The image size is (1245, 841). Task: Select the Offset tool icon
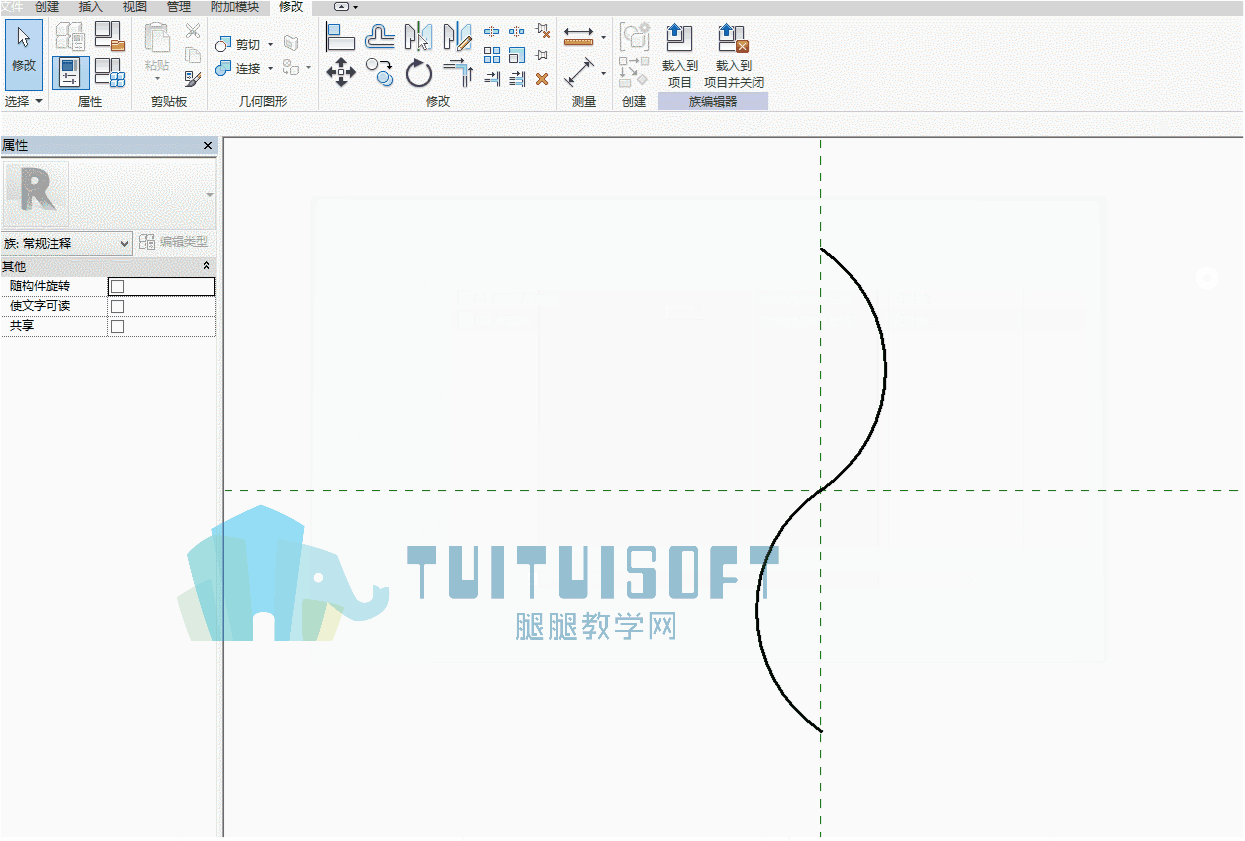(x=380, y=37)
